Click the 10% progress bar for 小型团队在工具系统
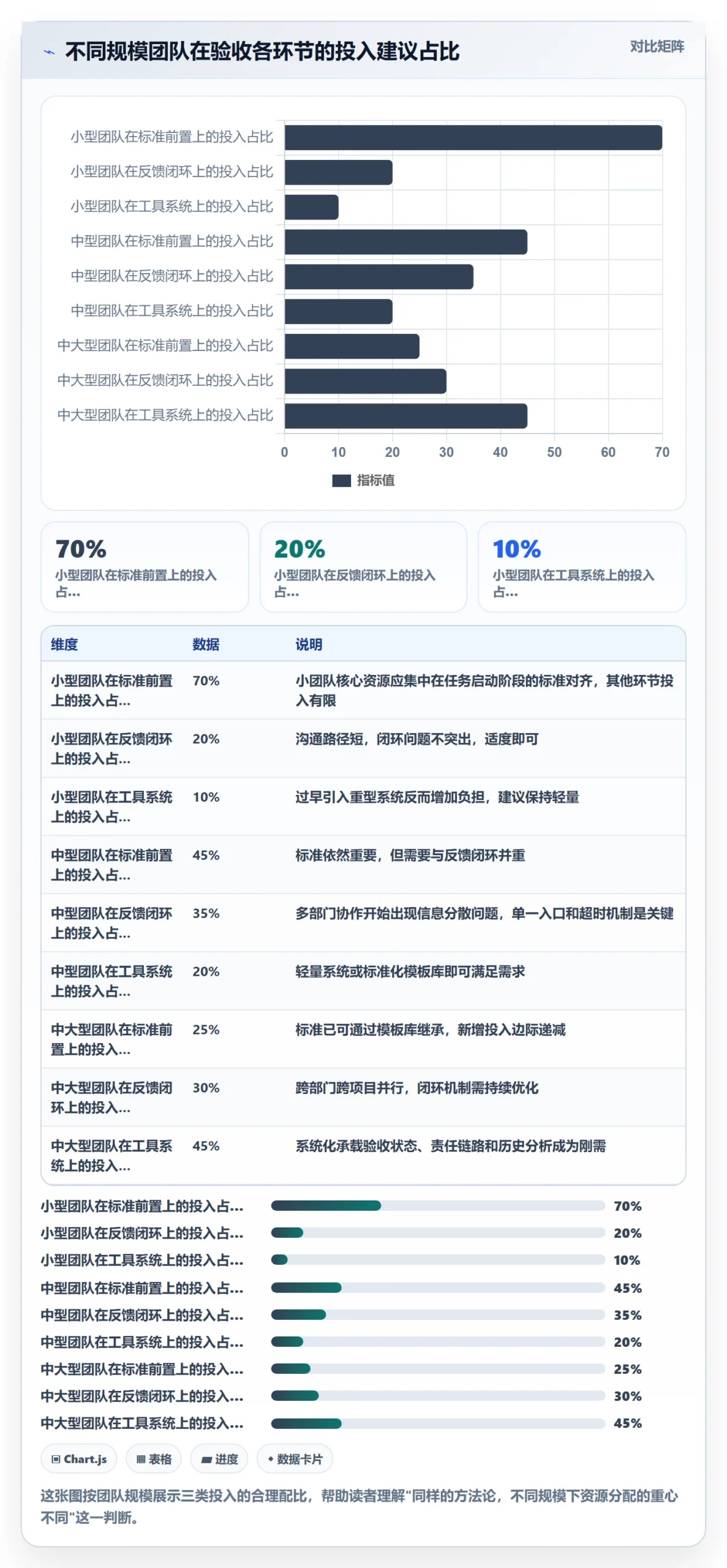The height and width of the screenshot is (1568, 727). (438, 1260)
